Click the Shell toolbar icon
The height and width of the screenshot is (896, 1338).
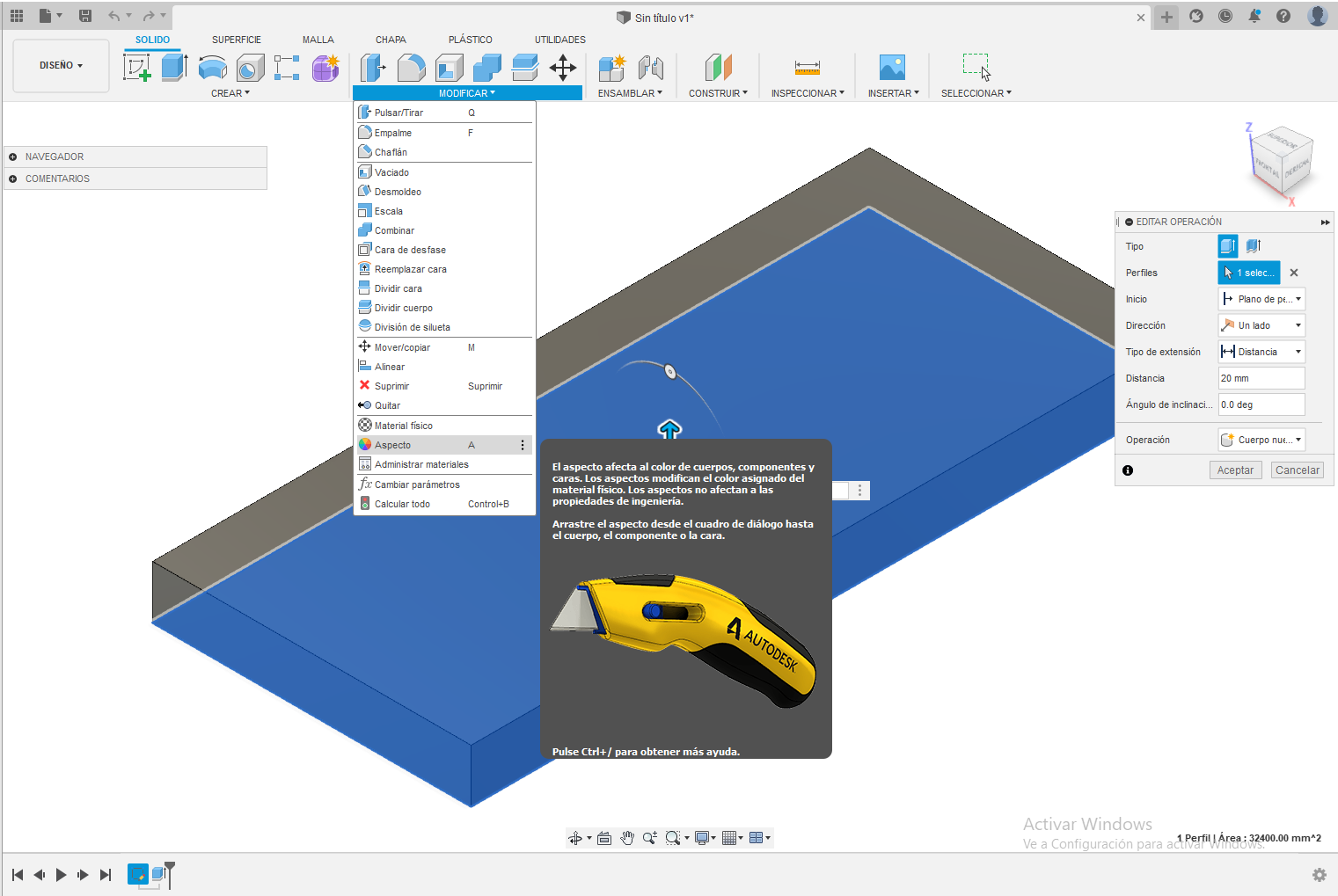tap(450, 68)
